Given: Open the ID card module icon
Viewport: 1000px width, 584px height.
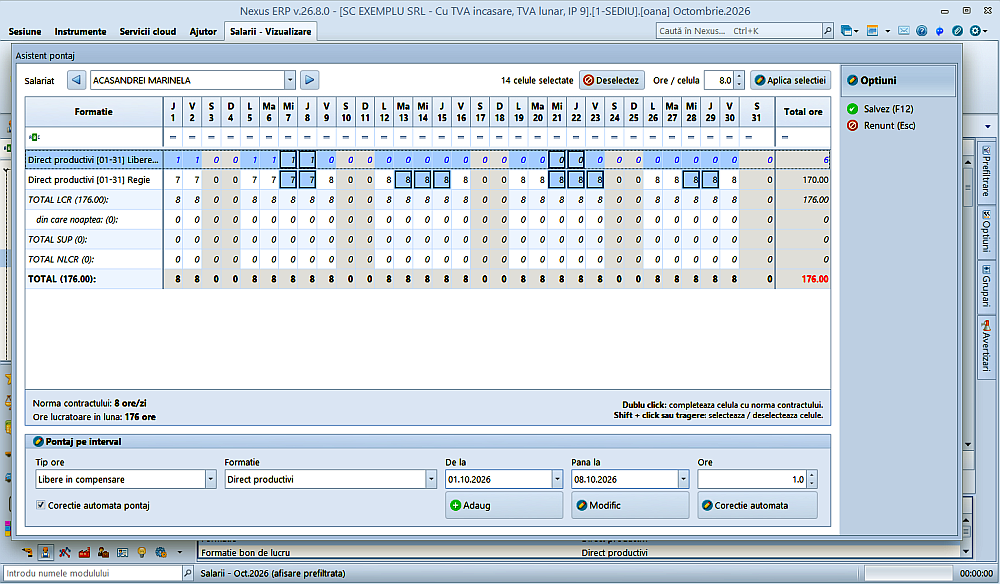Looking at the screenshot, I should (x=122, y=552).
